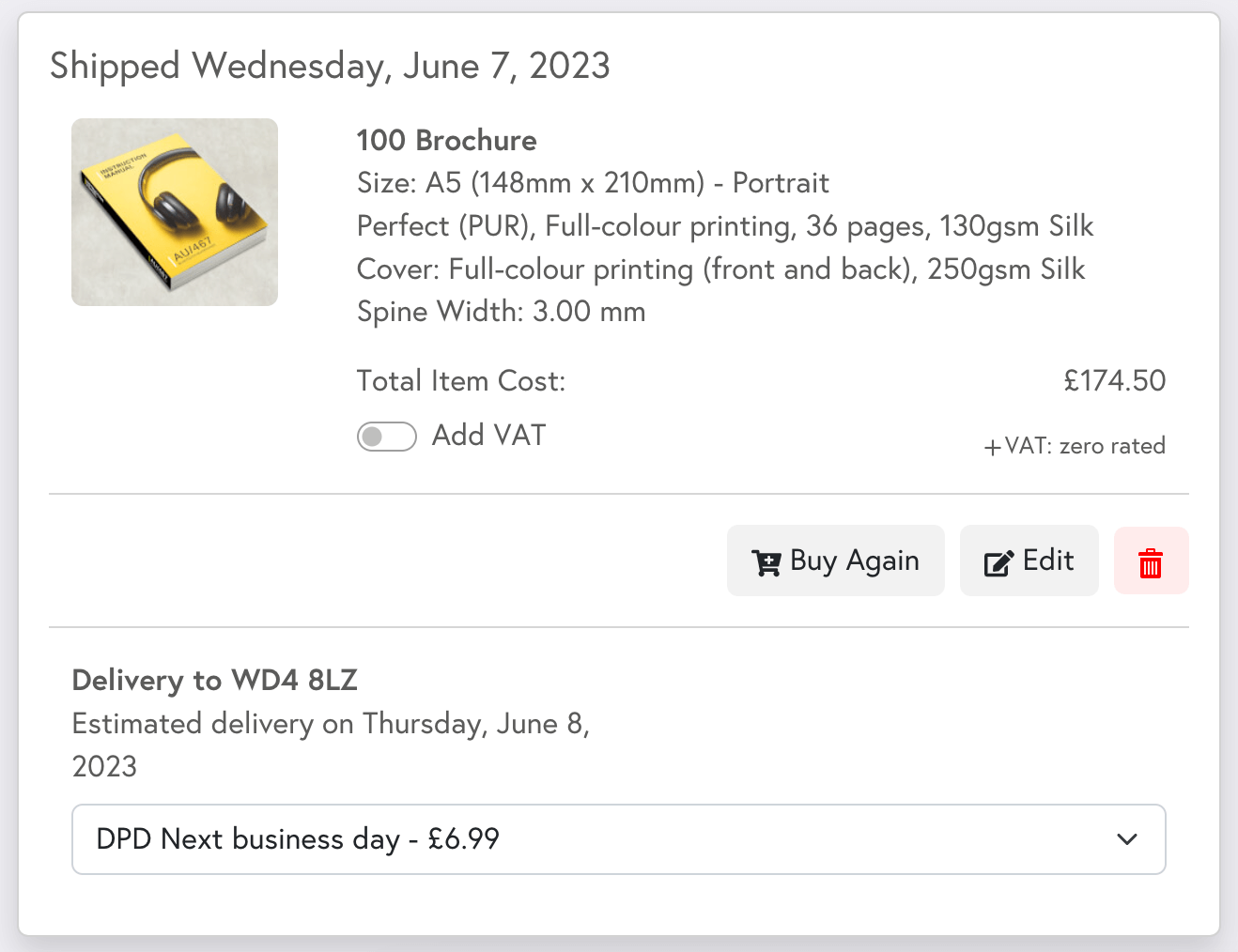Click the "Delivery to WD4 8LZ" heading
Screen dimensions: 1238x952
(215, 680)
